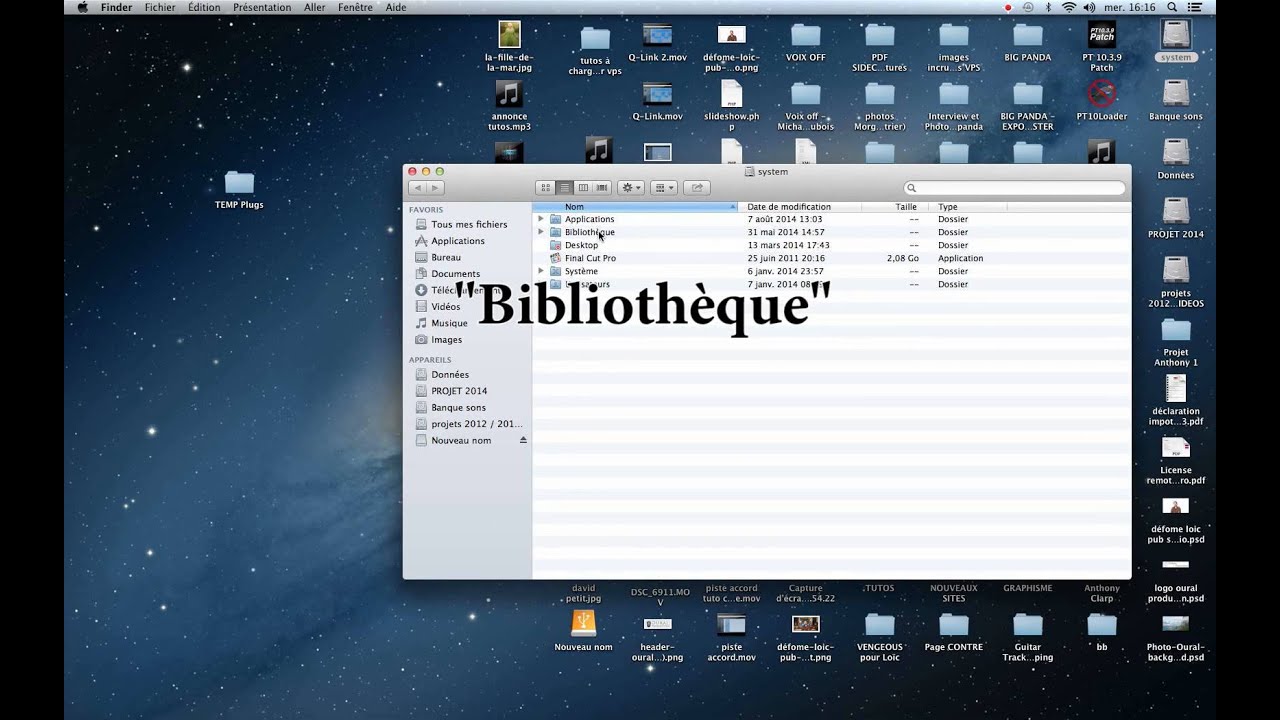Select the VOIX OFF desktop folder
This screenshot has height=720, width=1280.
pos(806,42)
